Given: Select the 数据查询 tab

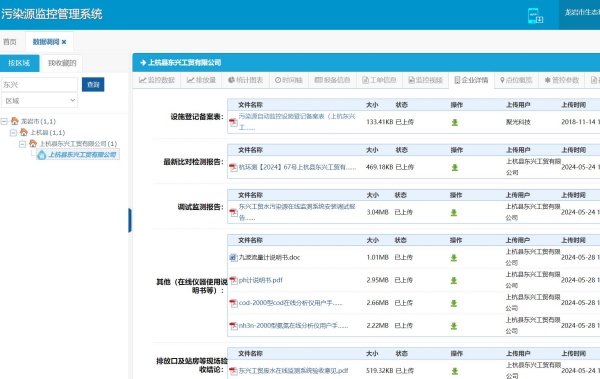Looking at the screenshot, I should click(46, 42).
